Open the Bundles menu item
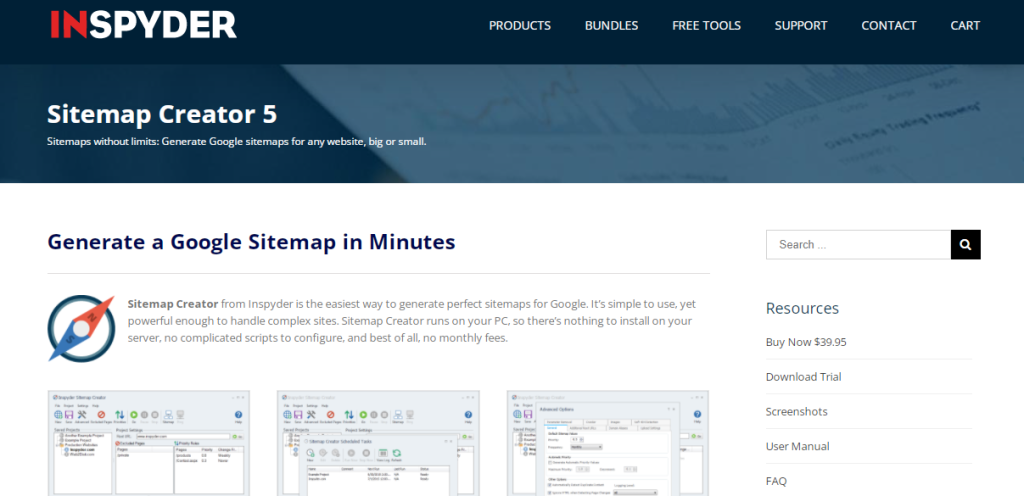This screenshot has width=1024, height=496. coord(611,25)
